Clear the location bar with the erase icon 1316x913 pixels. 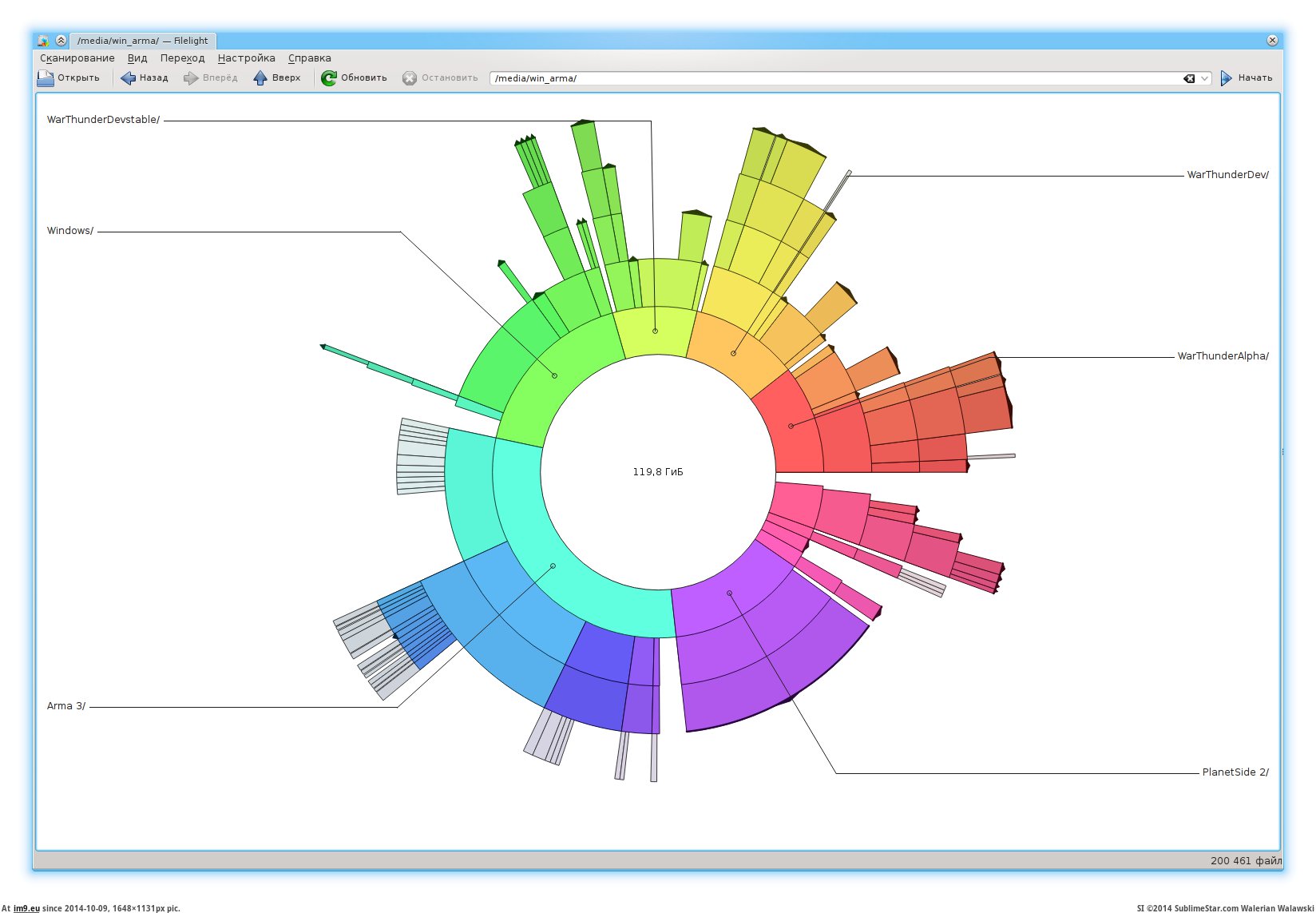pyautogui.click(x=1189, y=78)
